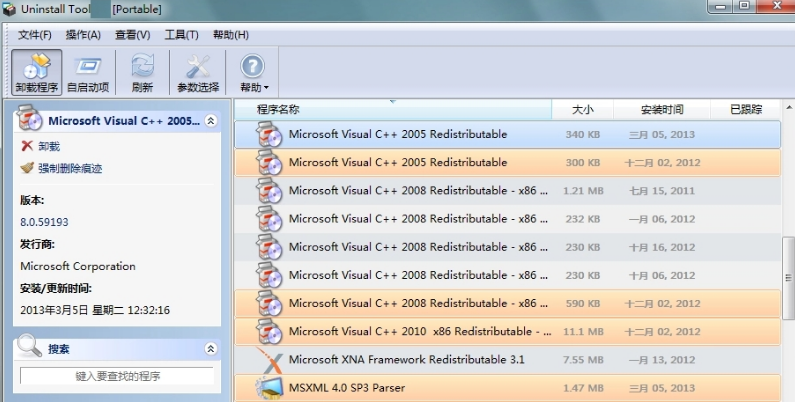Open the 文件(F) menu
This screenshot has height=402, width=795.
[x=34, y=35]
